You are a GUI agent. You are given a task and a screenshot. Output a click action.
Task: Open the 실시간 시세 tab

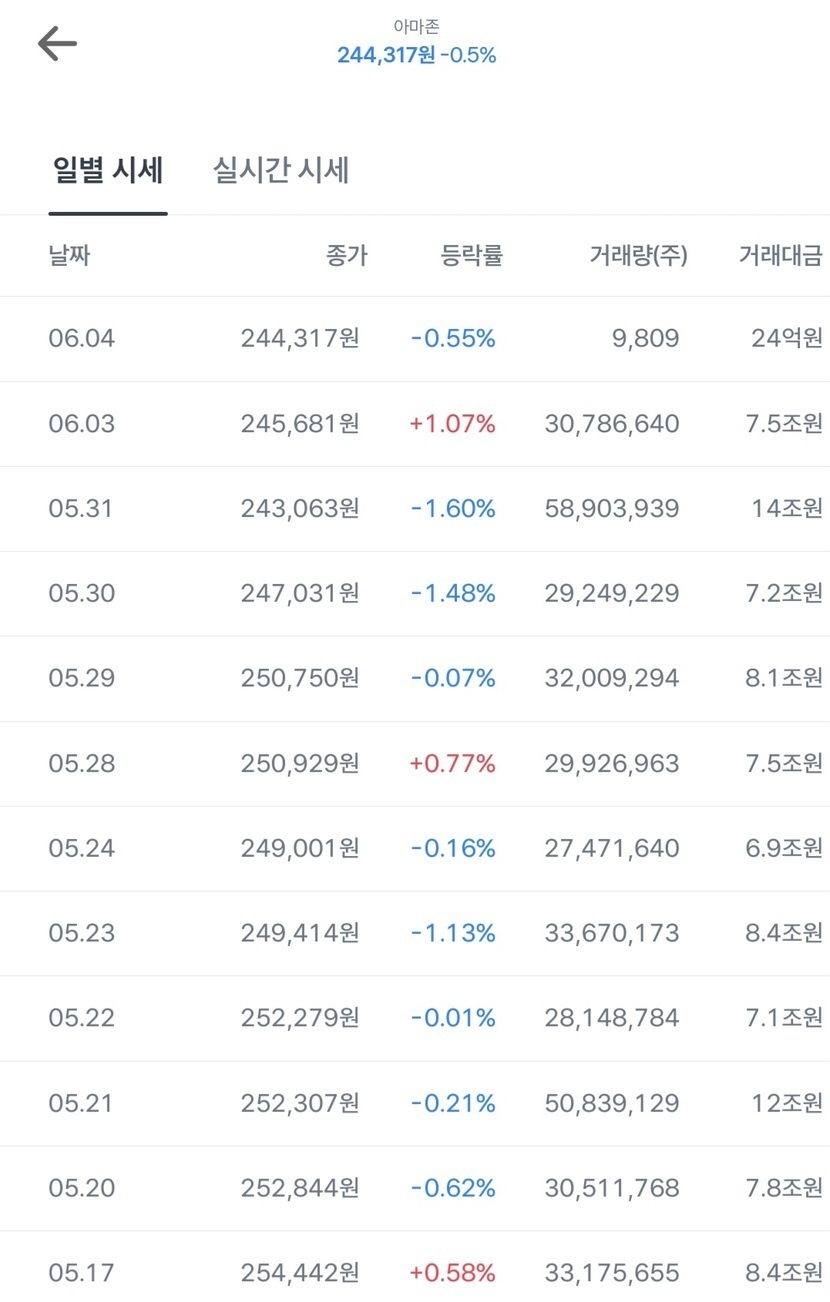click(281, 171)
